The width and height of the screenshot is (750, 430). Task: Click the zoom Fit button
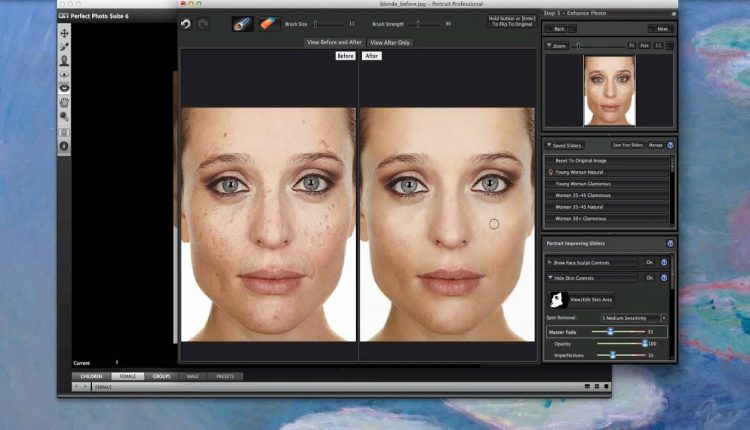point(631,45)
